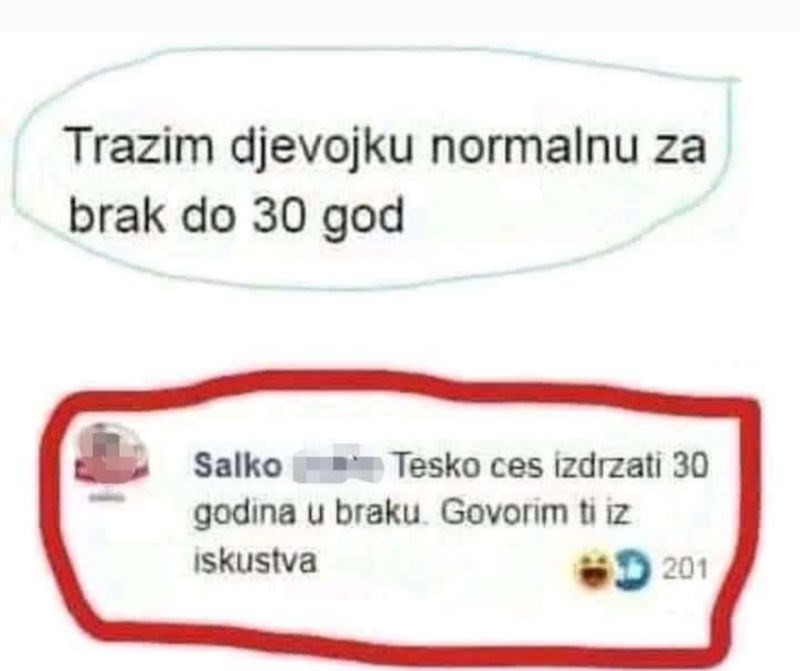Click the small caption under the avatar
The image size is (800, 671).
pos(107,495)
